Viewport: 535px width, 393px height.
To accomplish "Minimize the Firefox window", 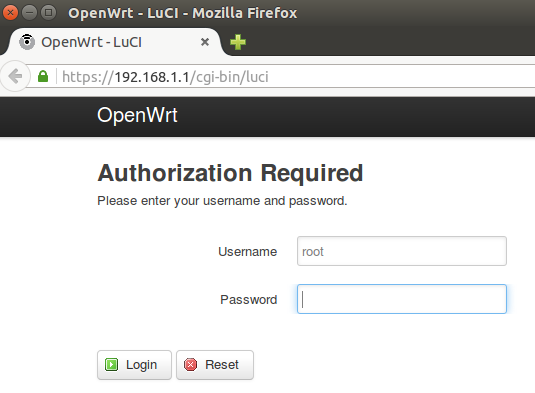I will (30, 13).
